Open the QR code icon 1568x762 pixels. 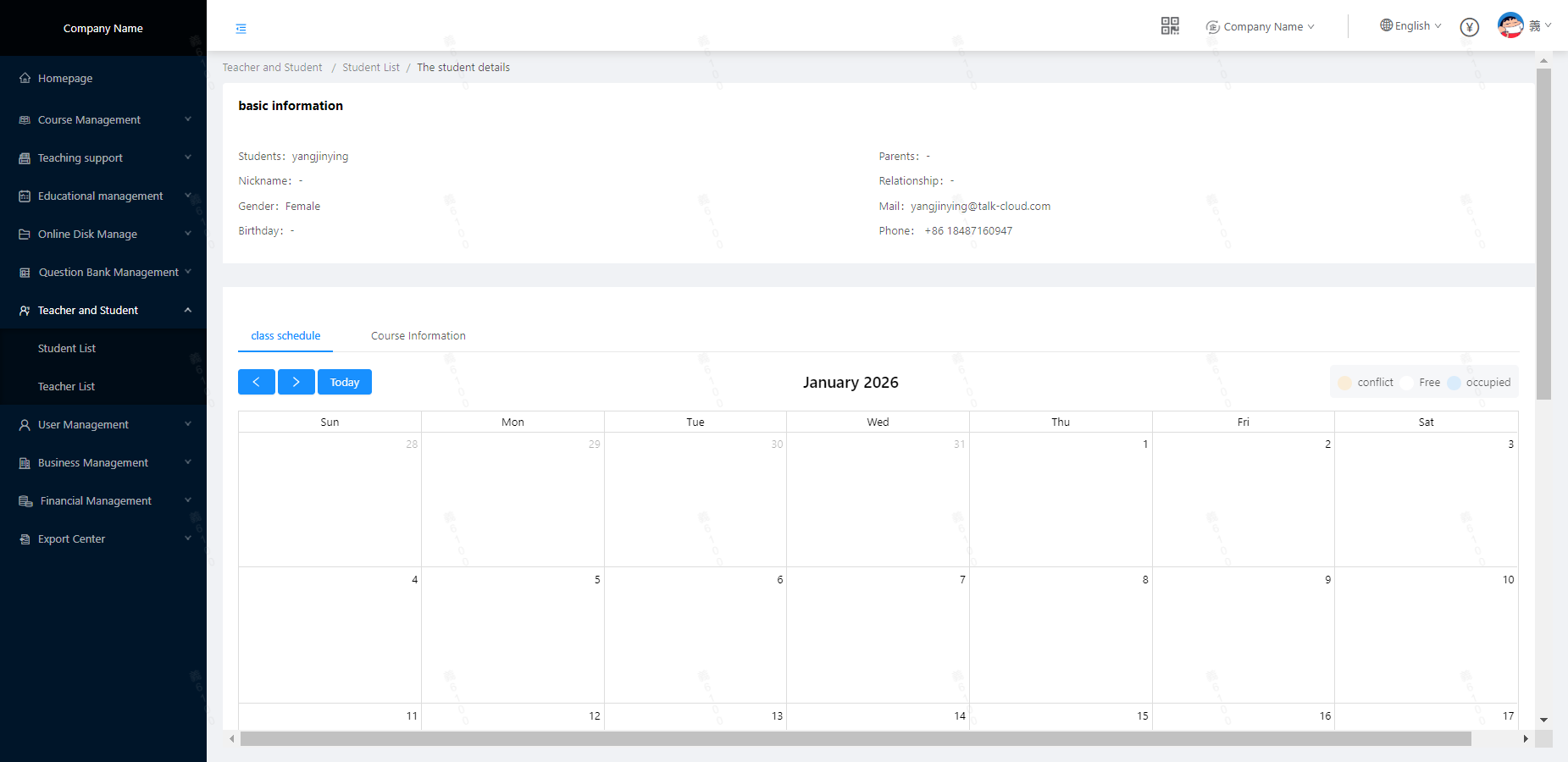point(1170,26)
